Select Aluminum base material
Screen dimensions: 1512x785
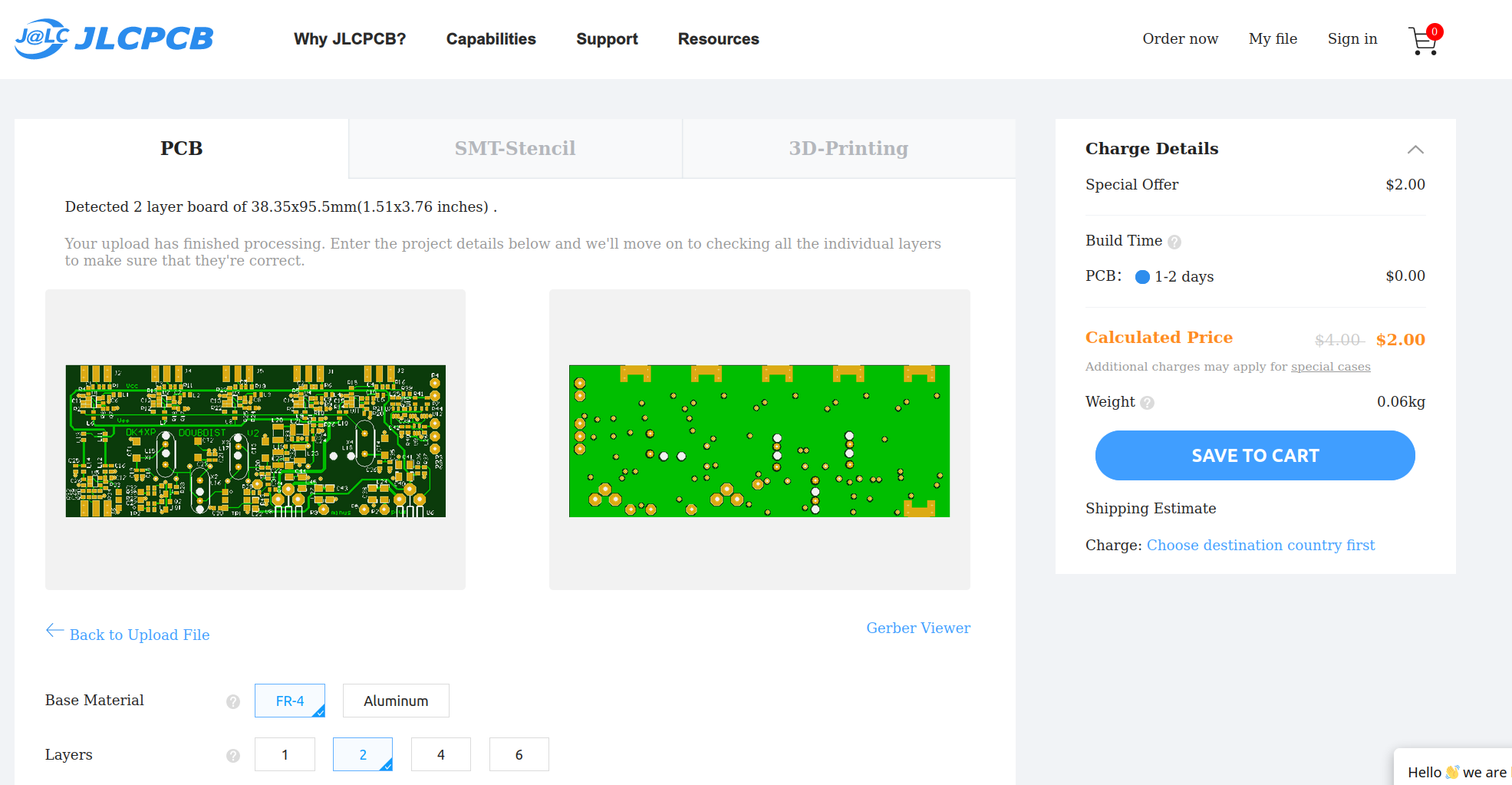[x=396, y=701]
